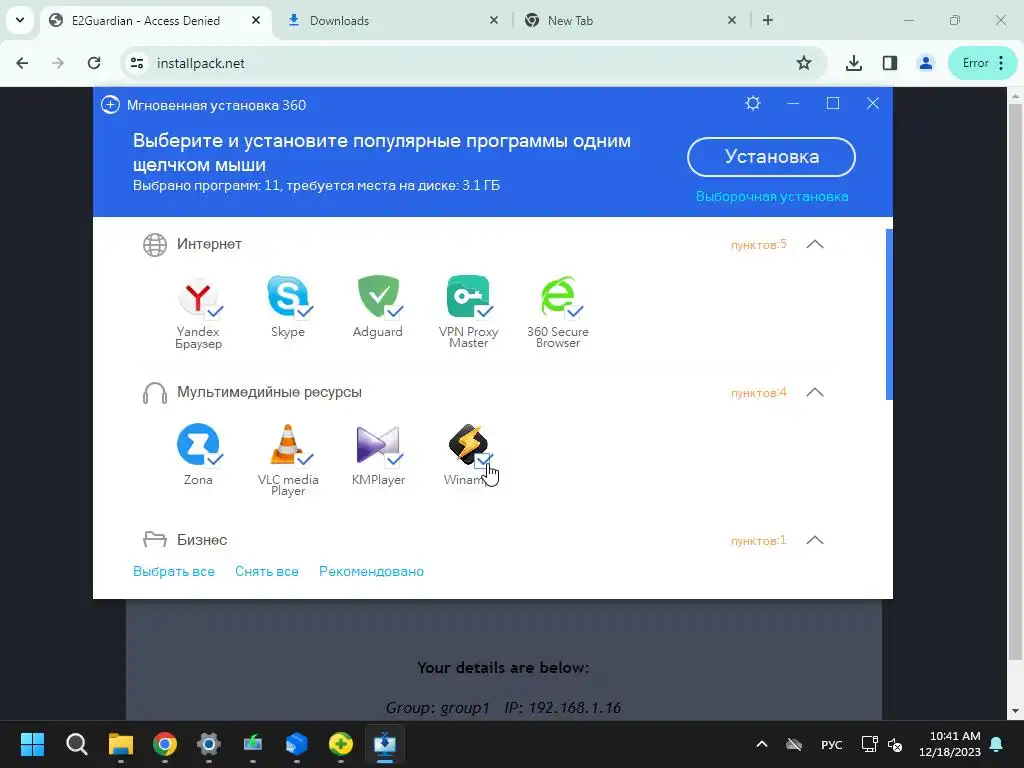The height and width of the screenshot is (768, 1024).
Task: Click headphones icon beside Мультимедийные ресурсы
Action: pyautogui.click(x=155, y=393)
